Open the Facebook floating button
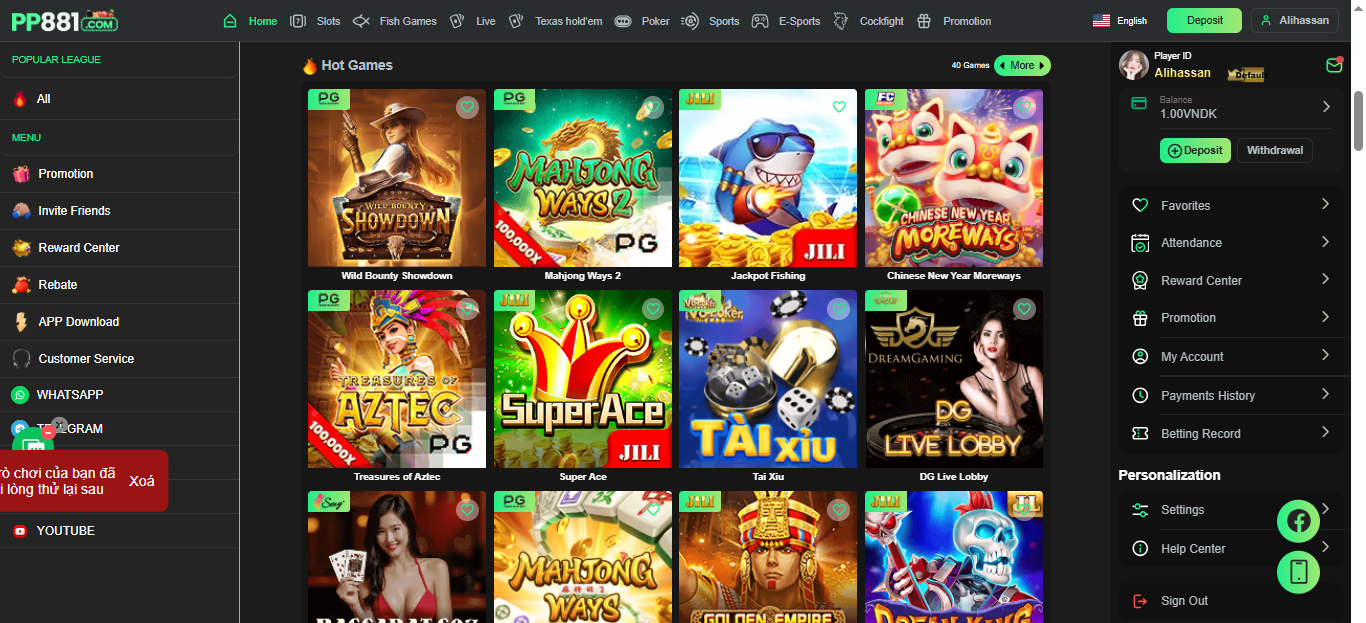The image size is (1366, 623). (x=1298, y=521)
